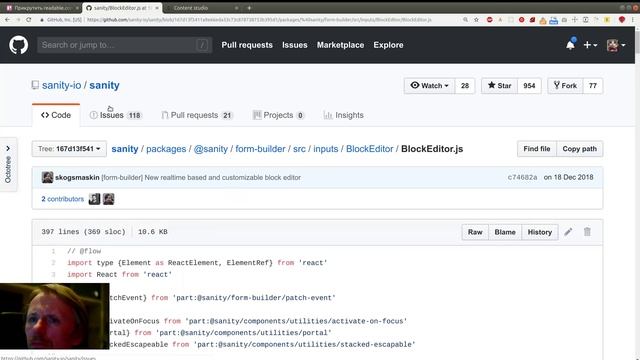Open Issues in top navigation
640x360 pixels.
[x=295, y=45]
